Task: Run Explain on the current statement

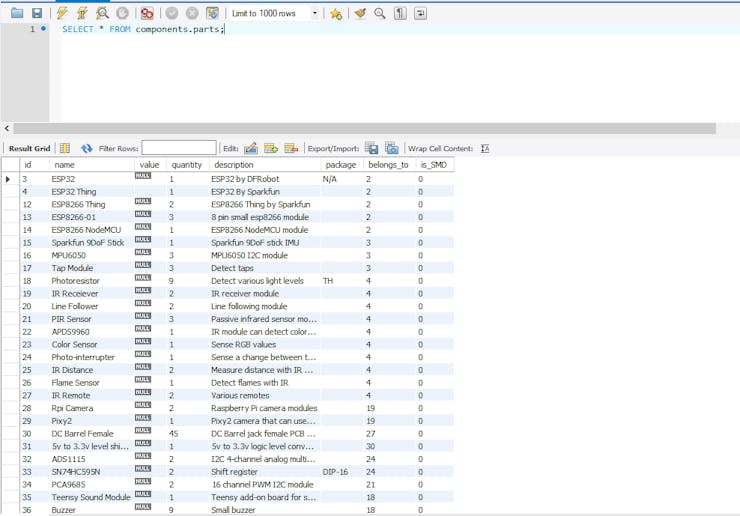Action: [x=102, y=13]
